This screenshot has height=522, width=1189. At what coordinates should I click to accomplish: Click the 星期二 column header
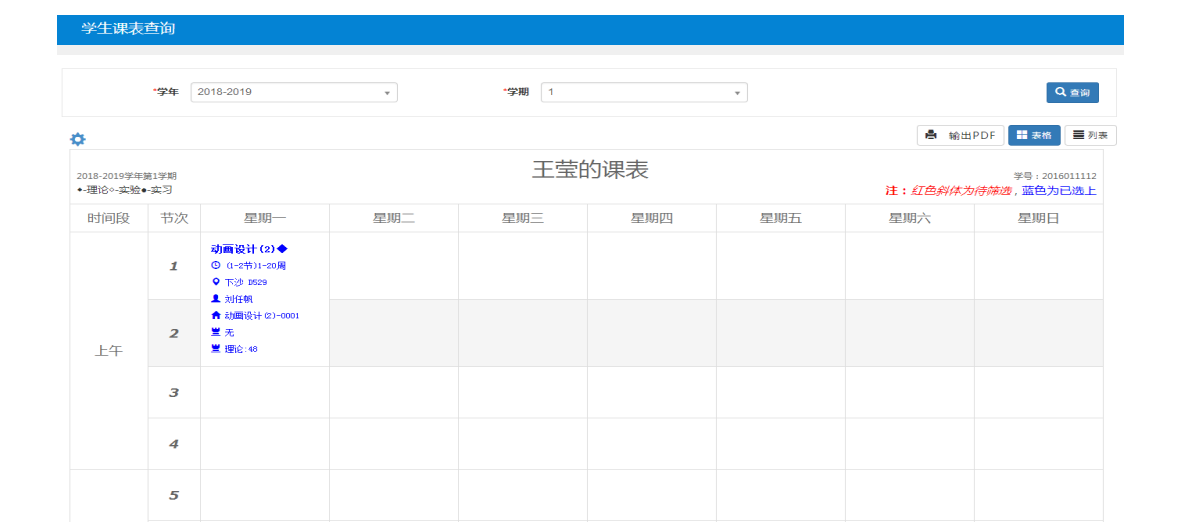(394, 219)
